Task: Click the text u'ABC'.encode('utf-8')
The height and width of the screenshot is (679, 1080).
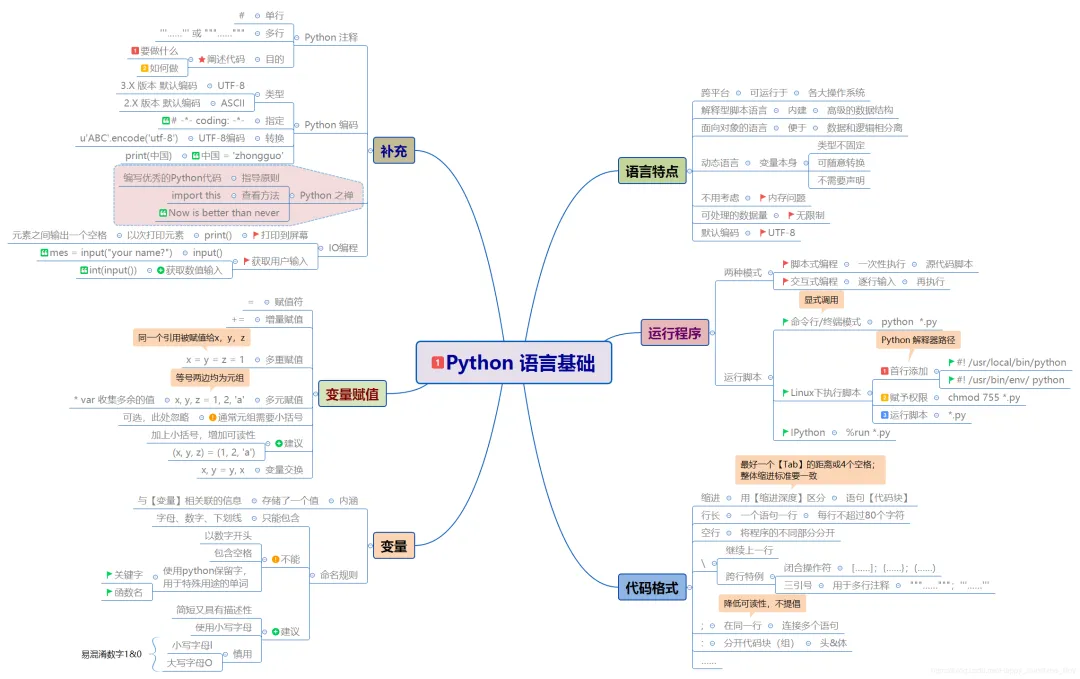Action: 129,138
